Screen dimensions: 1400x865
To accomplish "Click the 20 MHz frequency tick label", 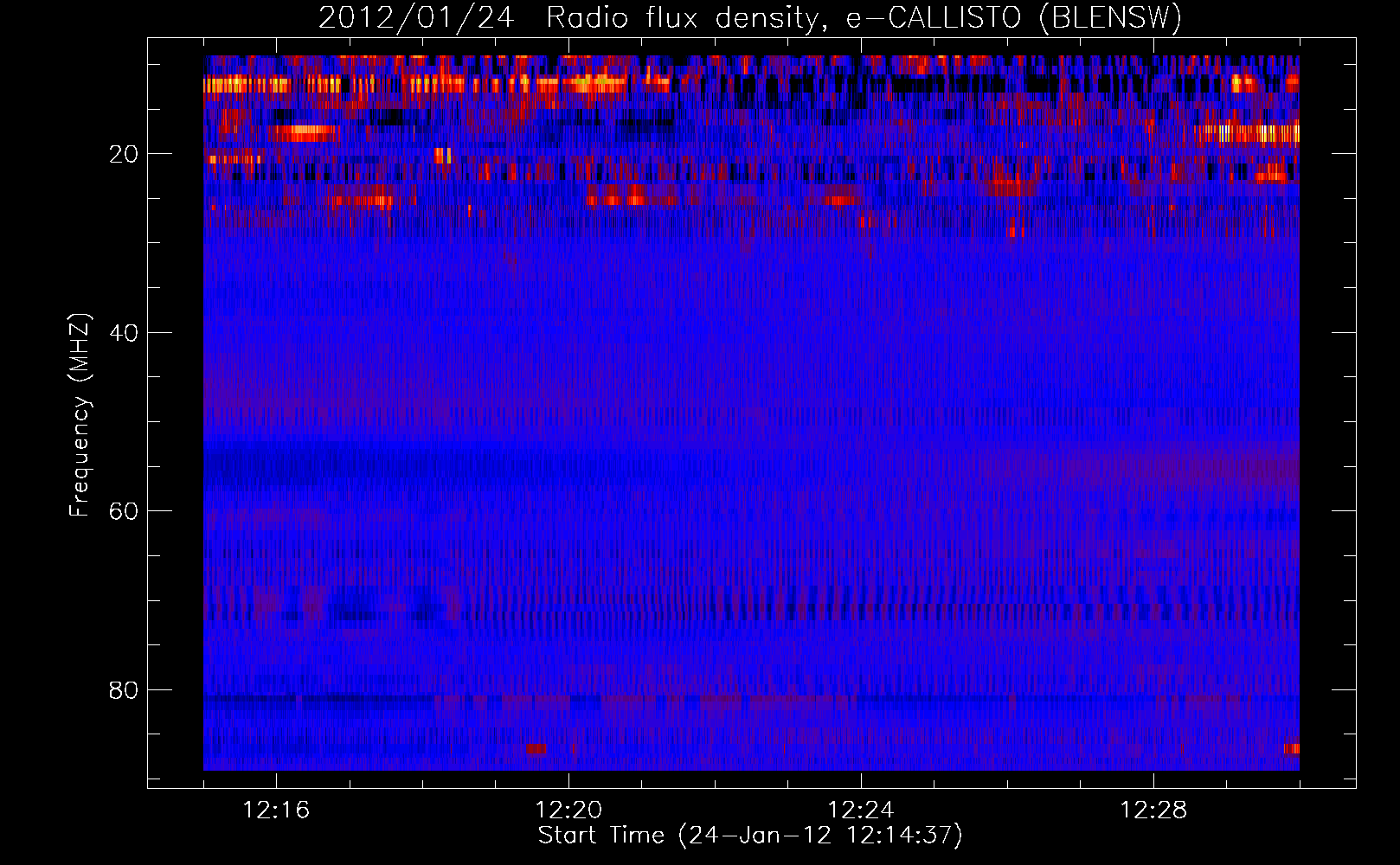I will pos(124,154).
